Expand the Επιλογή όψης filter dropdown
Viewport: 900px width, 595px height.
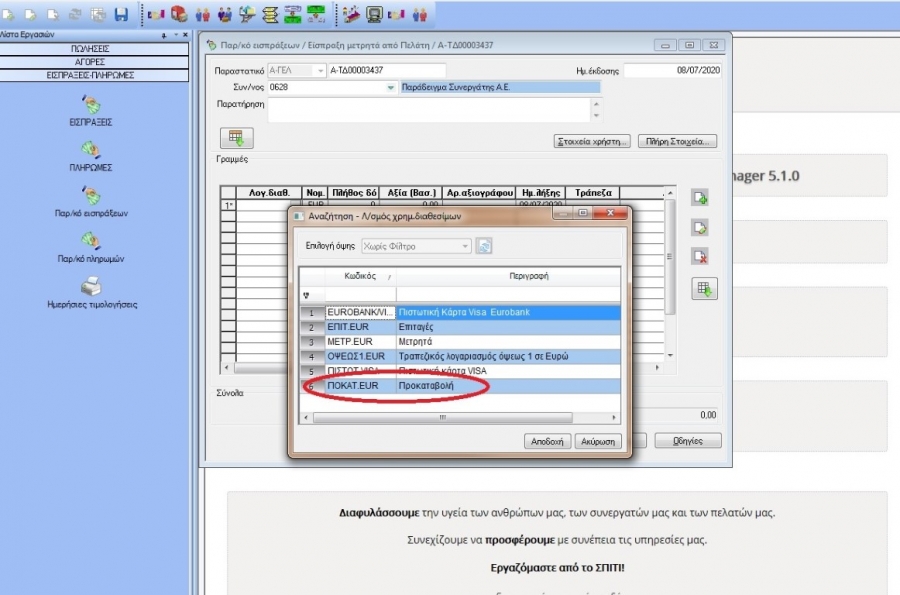click(465, 246)
